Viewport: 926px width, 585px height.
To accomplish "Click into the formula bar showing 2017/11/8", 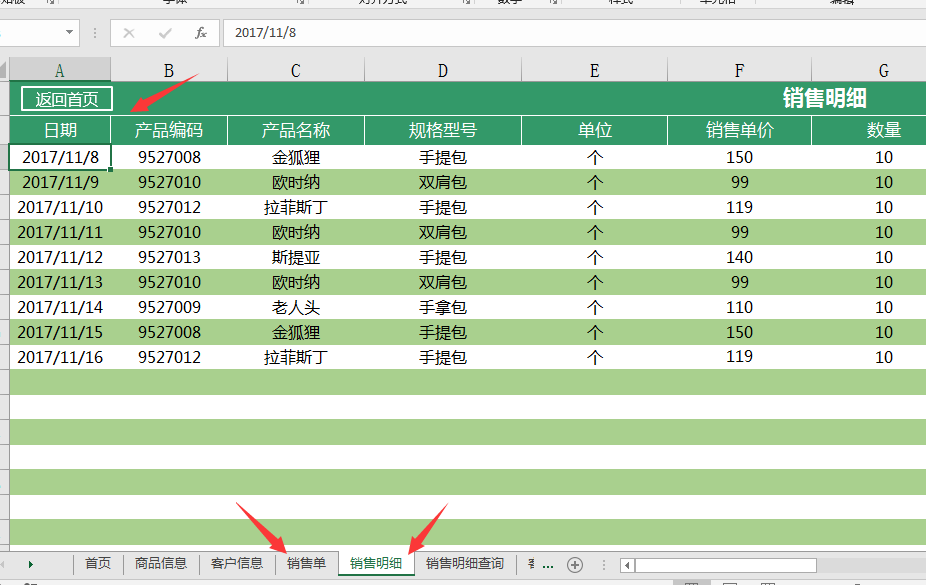I will click(573, 32).
